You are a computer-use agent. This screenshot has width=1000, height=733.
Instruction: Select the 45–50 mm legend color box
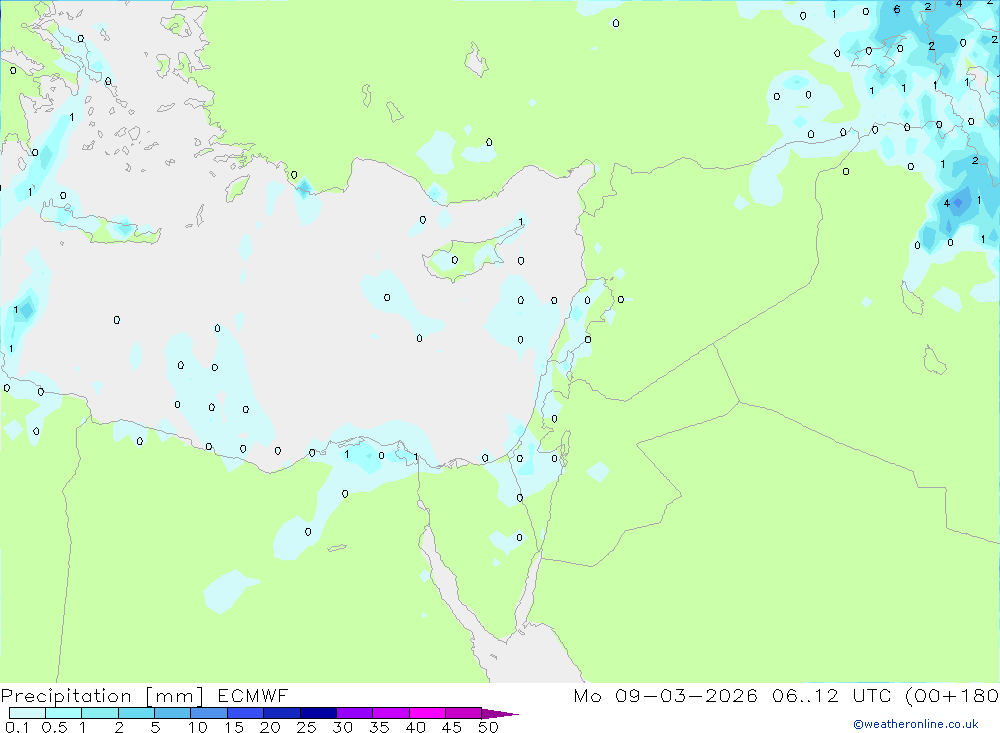(x=463, y=713)
